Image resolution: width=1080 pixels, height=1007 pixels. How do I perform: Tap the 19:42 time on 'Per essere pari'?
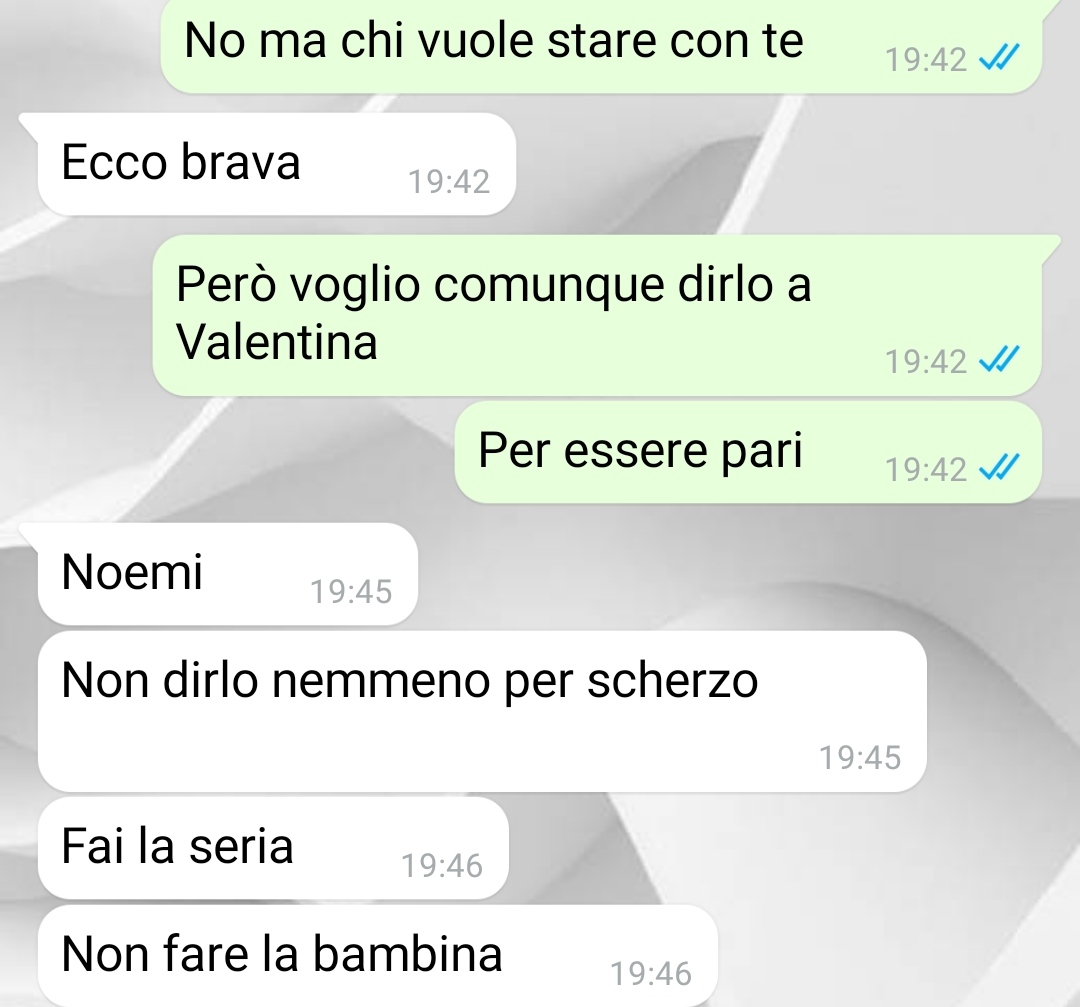(x=926, y=470)
